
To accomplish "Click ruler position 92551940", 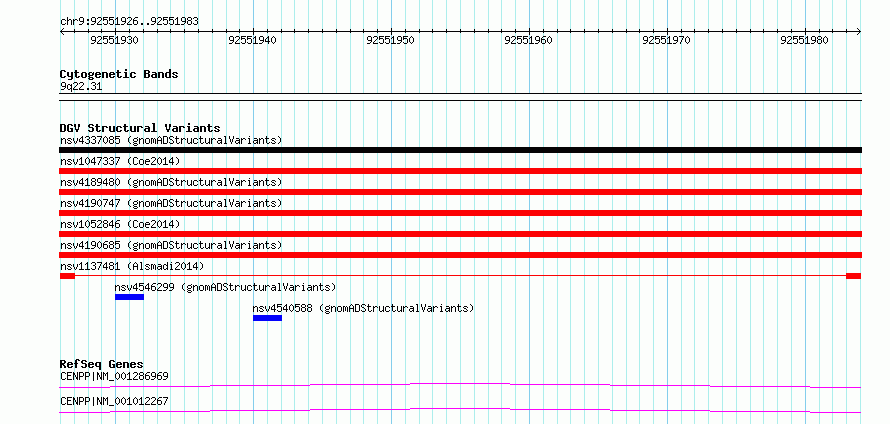I will click(252, 40).
